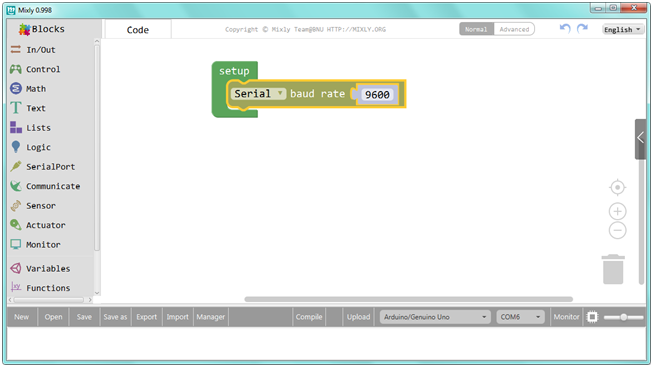Click the Manager button
Viewport: 653px width, 367px height.
tap(211, 317)
